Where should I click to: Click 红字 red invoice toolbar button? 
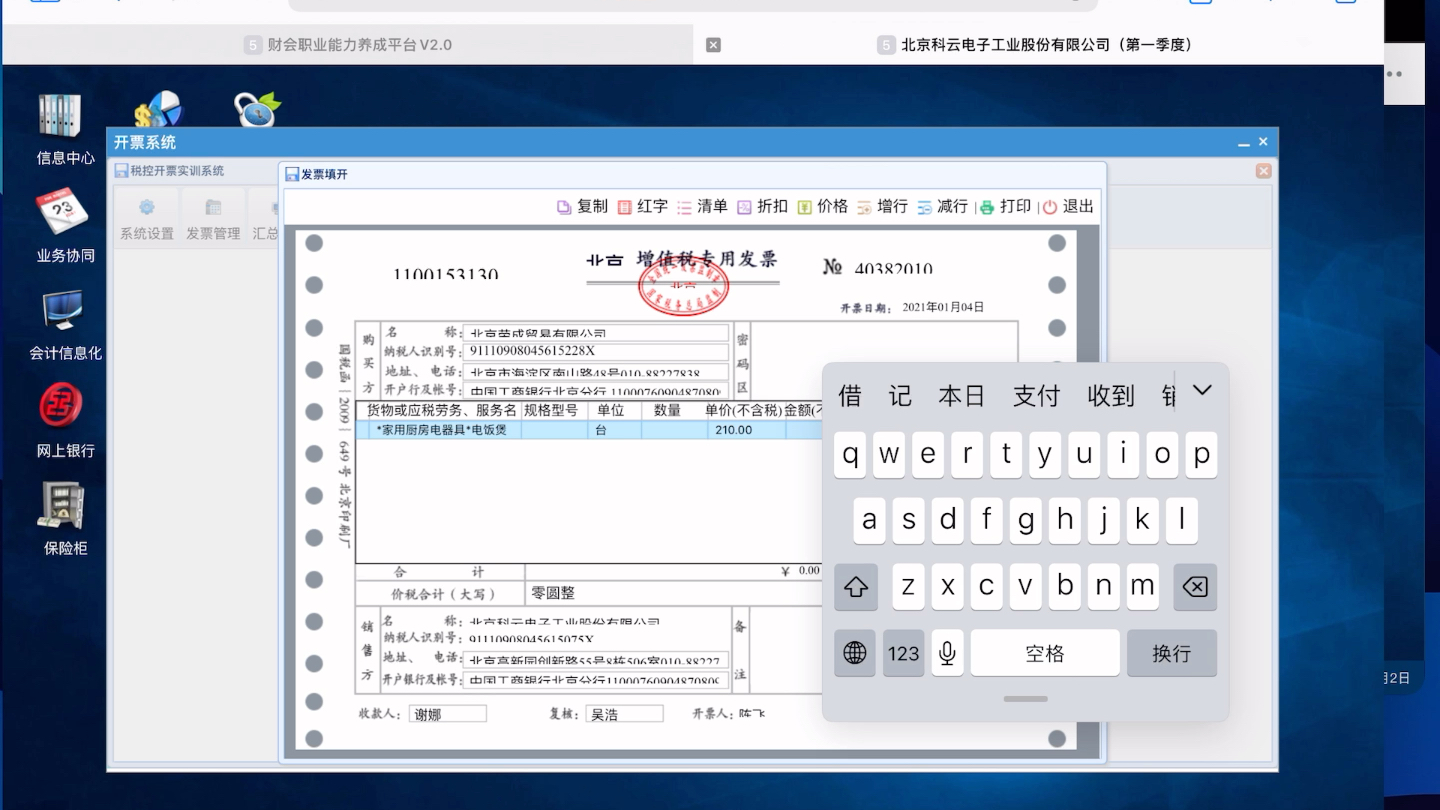pos(642,207)
